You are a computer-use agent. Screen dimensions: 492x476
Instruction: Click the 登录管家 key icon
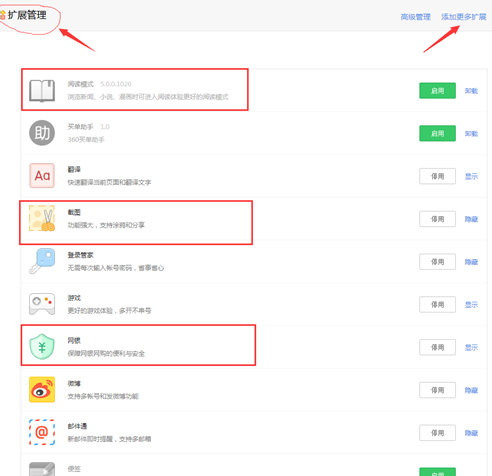[x=42, y=261]
